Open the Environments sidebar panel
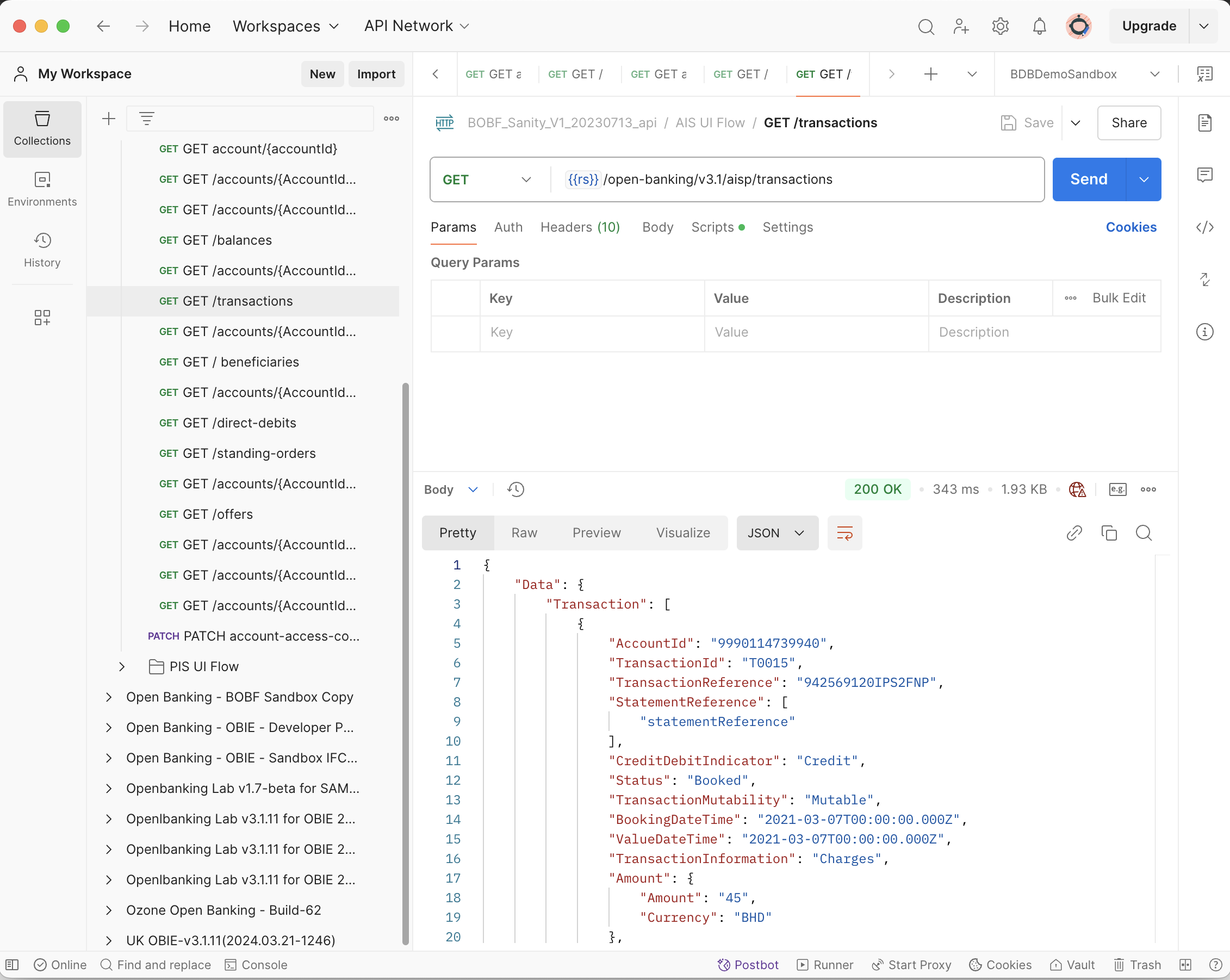1230x980 pixels. pos(42,189)
